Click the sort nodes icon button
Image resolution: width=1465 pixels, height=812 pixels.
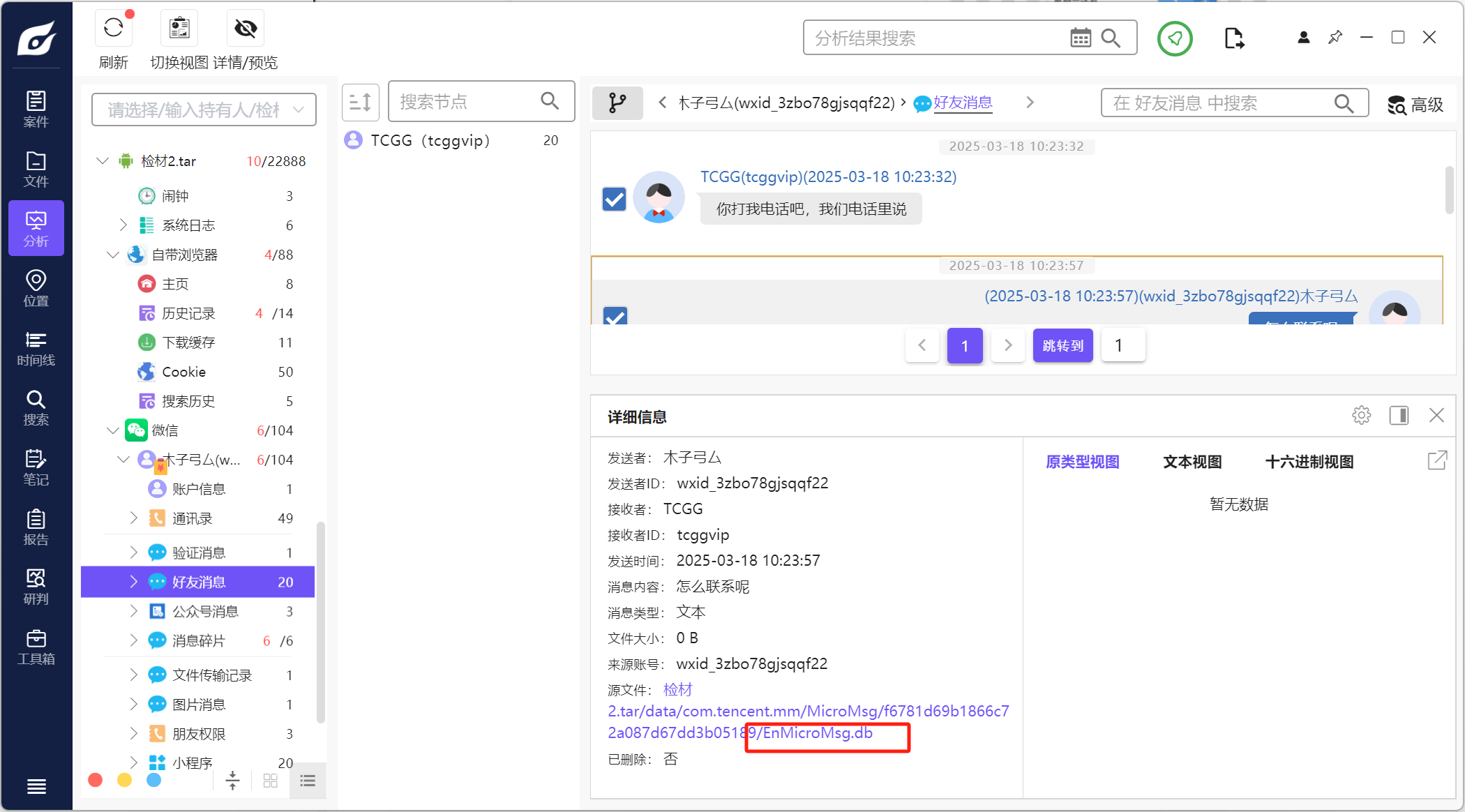pyautogui.click(x=360, y=103)
